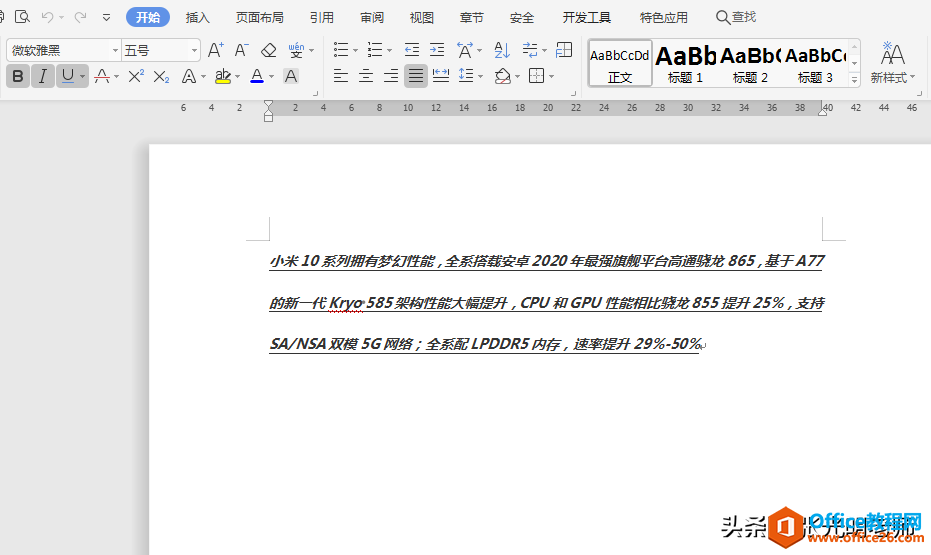Click the phonetic guide (wén) icon
Image resolution: width=931 pixels, height=555 pixels.
296,50
